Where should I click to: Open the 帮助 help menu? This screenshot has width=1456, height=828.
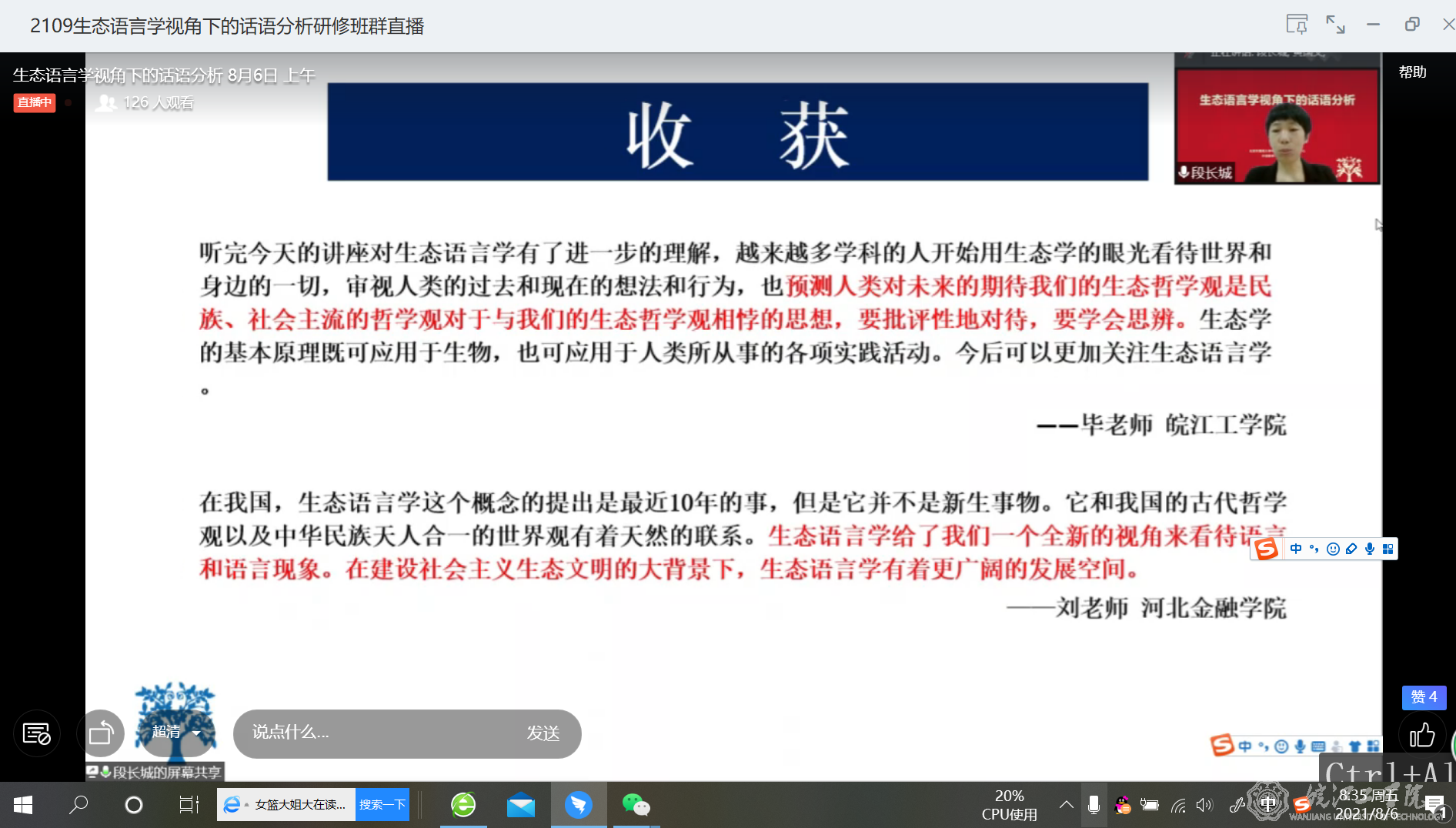click(1412, 72)
